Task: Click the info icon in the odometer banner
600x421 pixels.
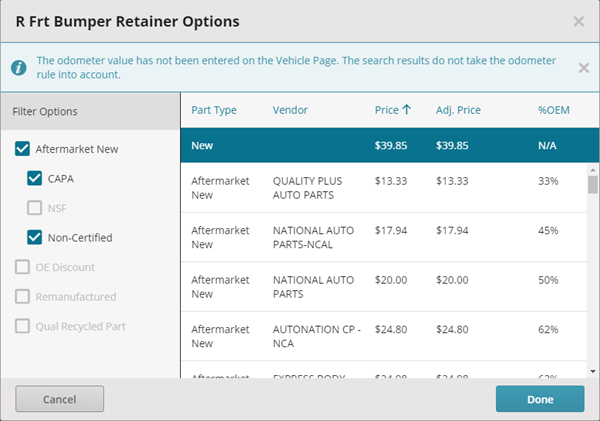Action: point(18,67)
